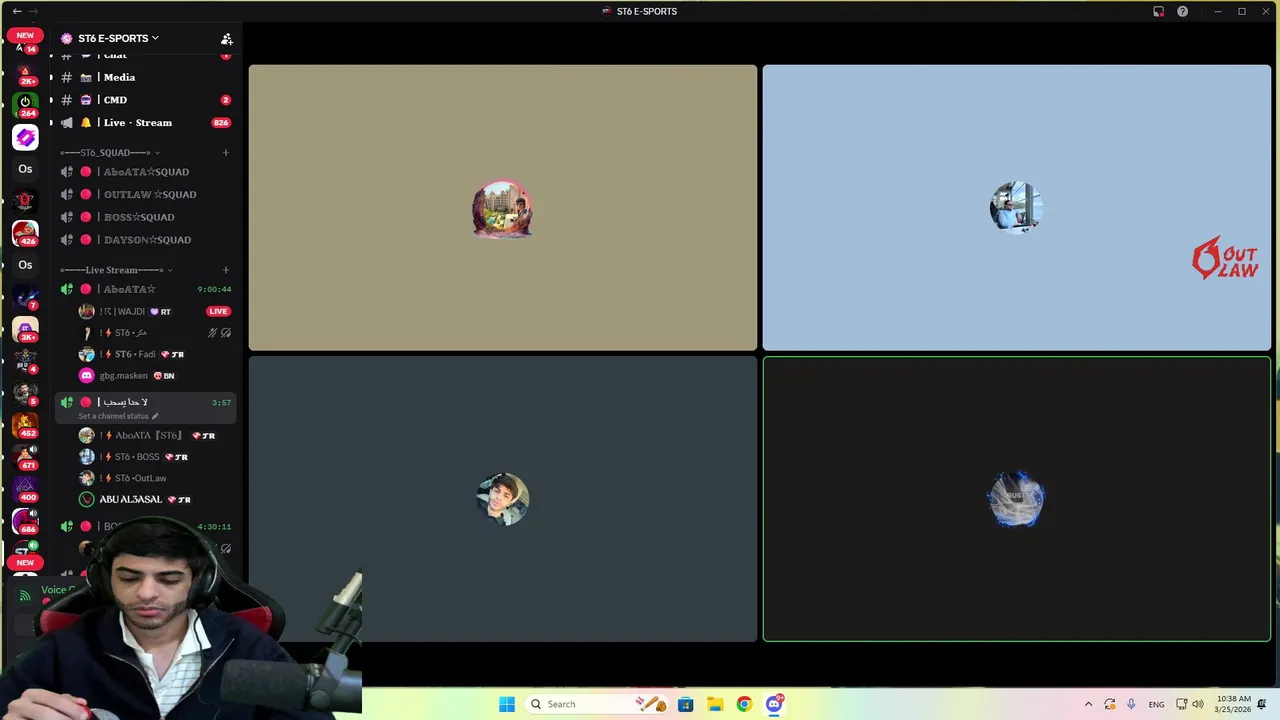Open the server with the 14 badge
Viewport: 1280px width, 720px height.
(x=25, y=45)
